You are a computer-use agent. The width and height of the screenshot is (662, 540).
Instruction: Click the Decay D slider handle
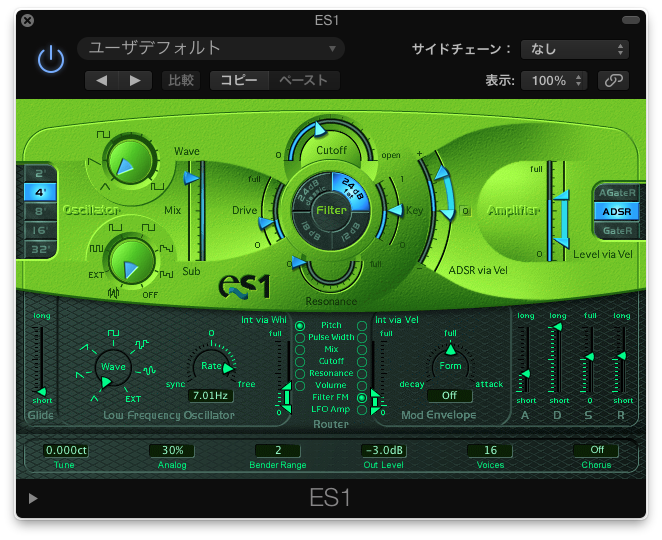pyautogui.click(x=557, y=327)
